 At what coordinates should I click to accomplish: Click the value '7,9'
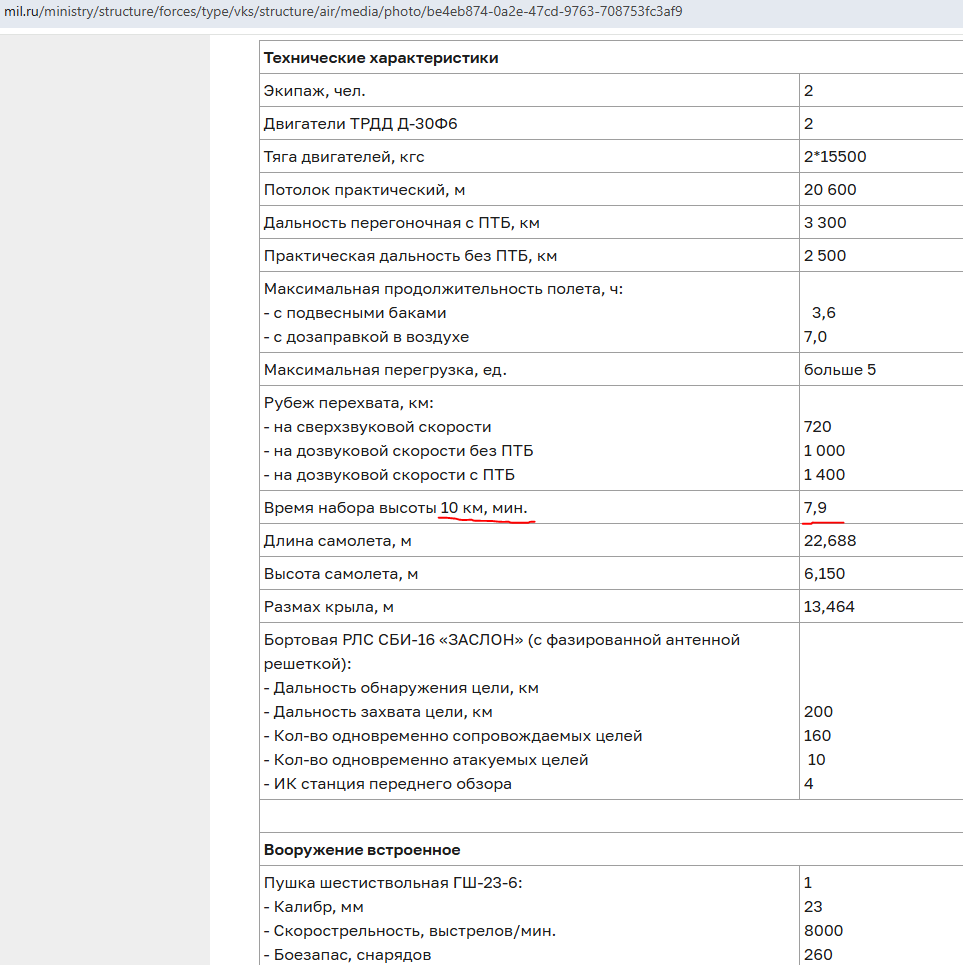815,508
